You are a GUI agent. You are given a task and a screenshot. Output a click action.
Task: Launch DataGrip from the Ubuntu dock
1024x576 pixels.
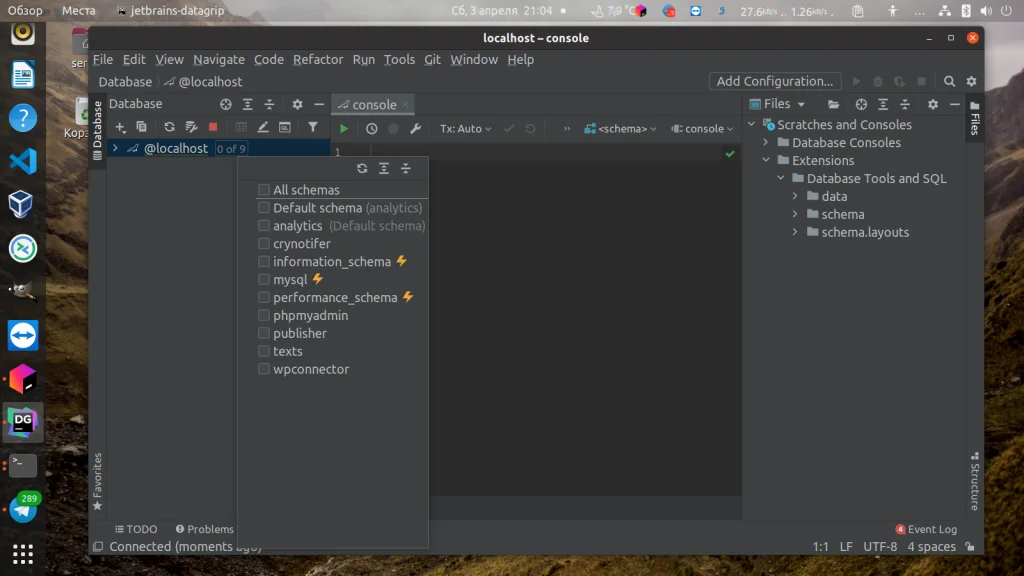click(22, 422)
